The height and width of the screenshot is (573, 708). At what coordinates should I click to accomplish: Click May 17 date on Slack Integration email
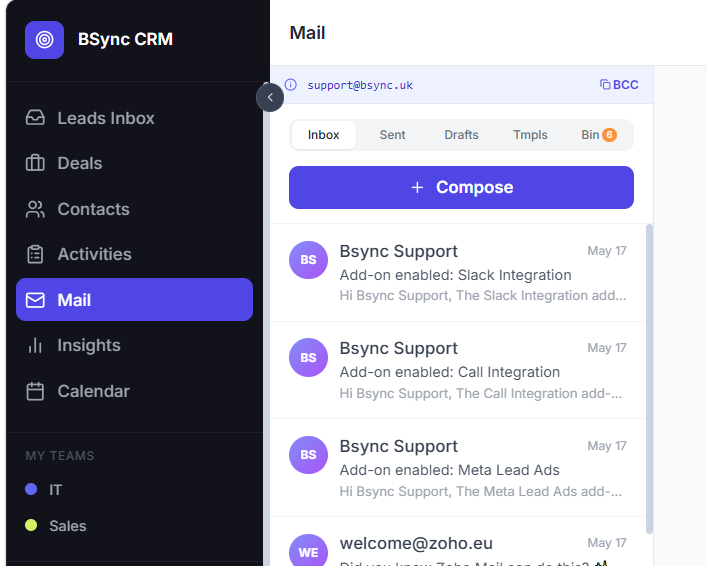(607, 251)
